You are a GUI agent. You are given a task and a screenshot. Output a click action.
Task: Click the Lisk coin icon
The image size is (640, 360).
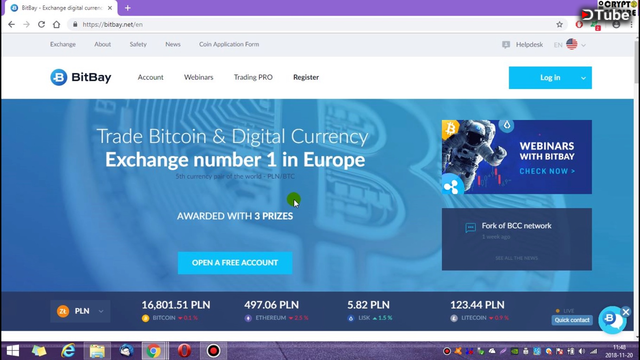351,318
